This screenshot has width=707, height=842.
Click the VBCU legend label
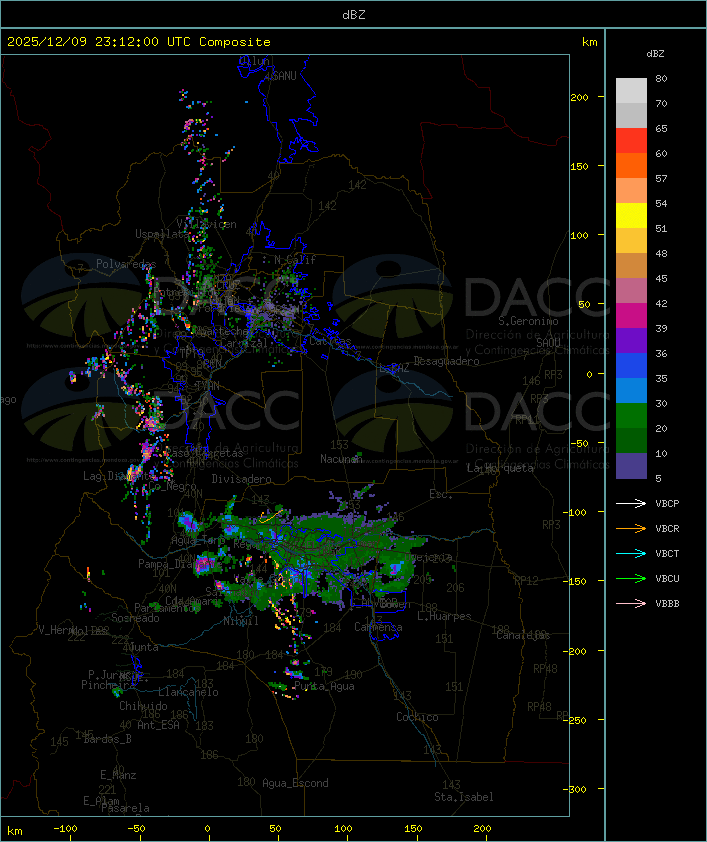tap(667, 578)
